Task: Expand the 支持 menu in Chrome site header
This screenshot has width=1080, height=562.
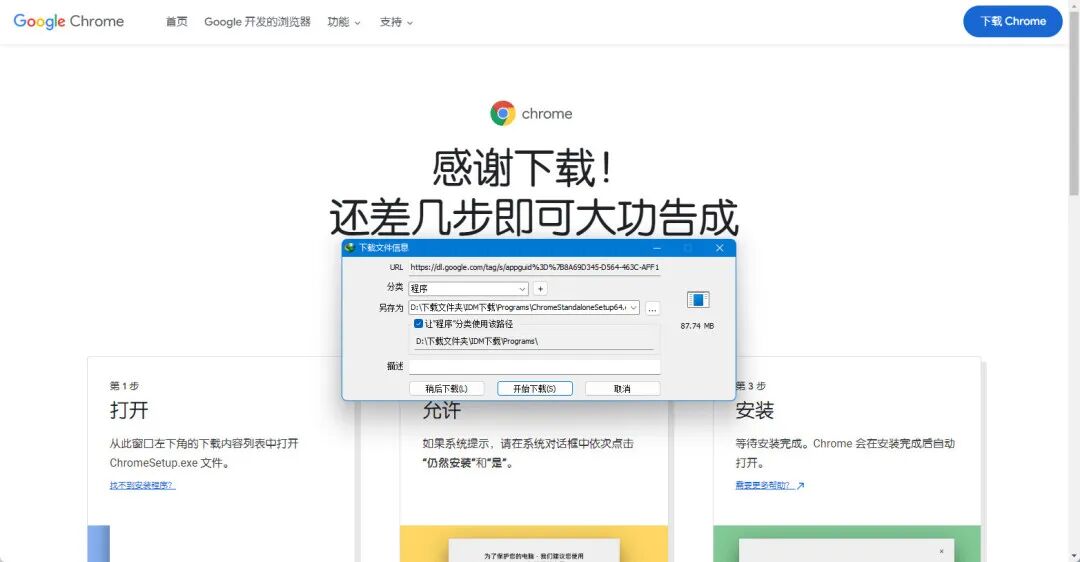Action: [396, 22]
